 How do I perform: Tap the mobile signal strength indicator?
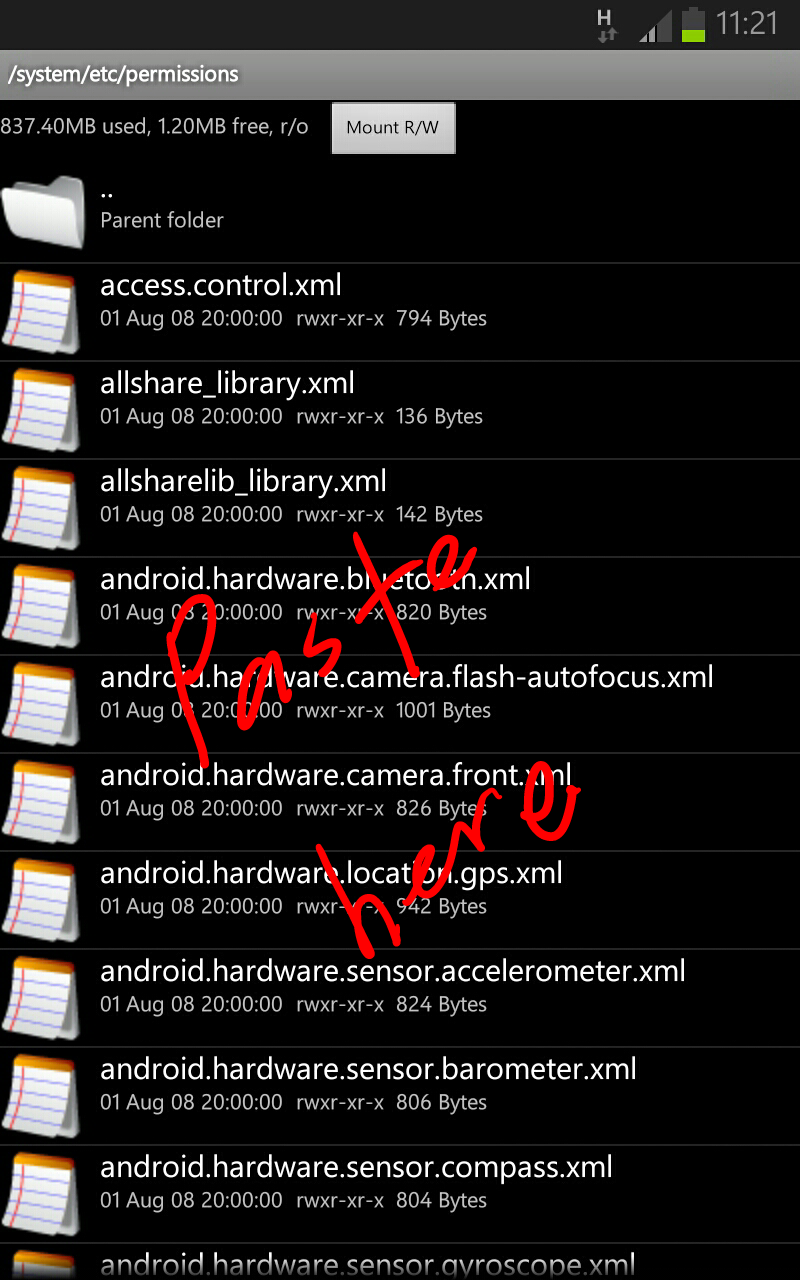[655, 26]
